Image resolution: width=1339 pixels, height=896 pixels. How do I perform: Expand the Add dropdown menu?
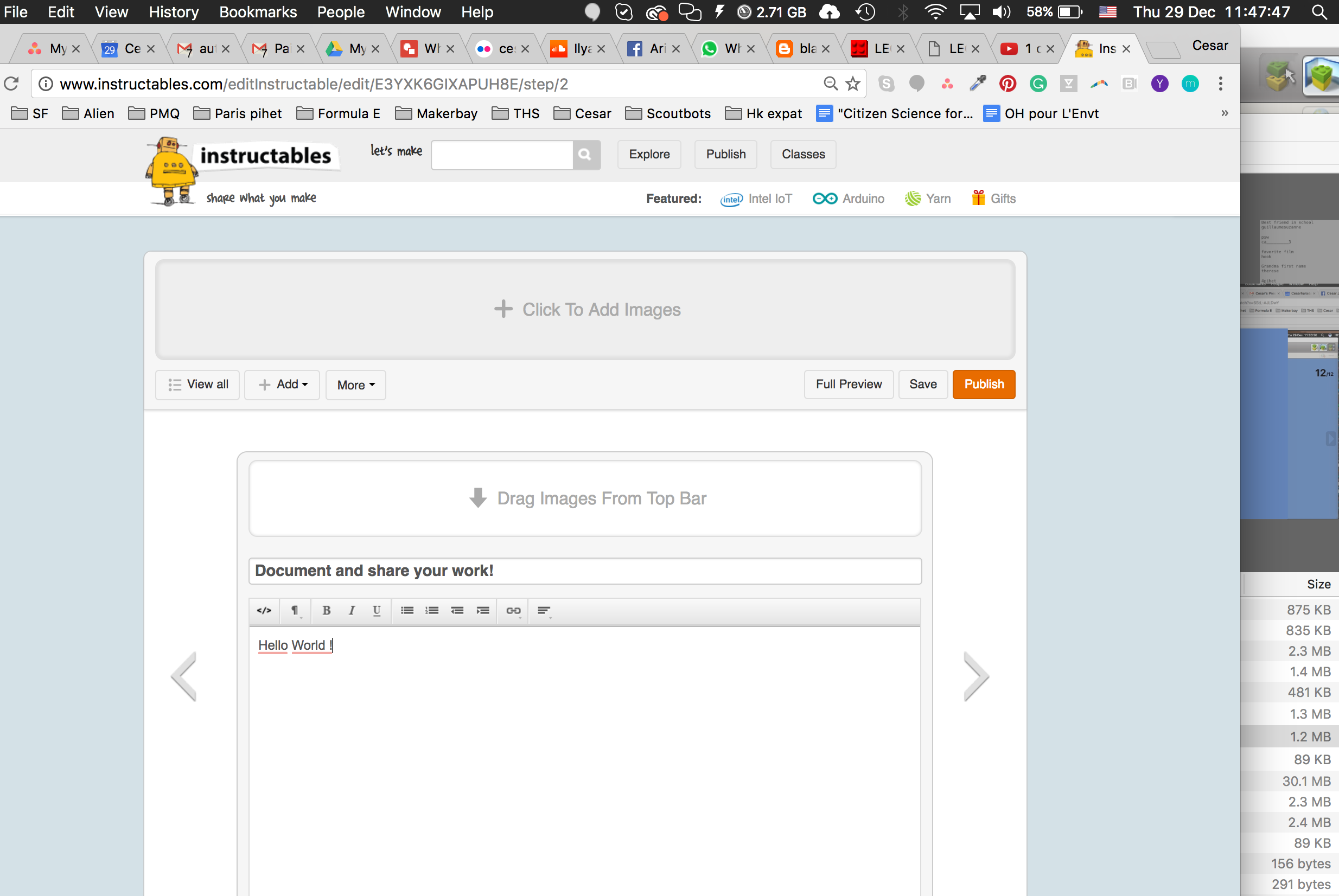coord(281,384)
